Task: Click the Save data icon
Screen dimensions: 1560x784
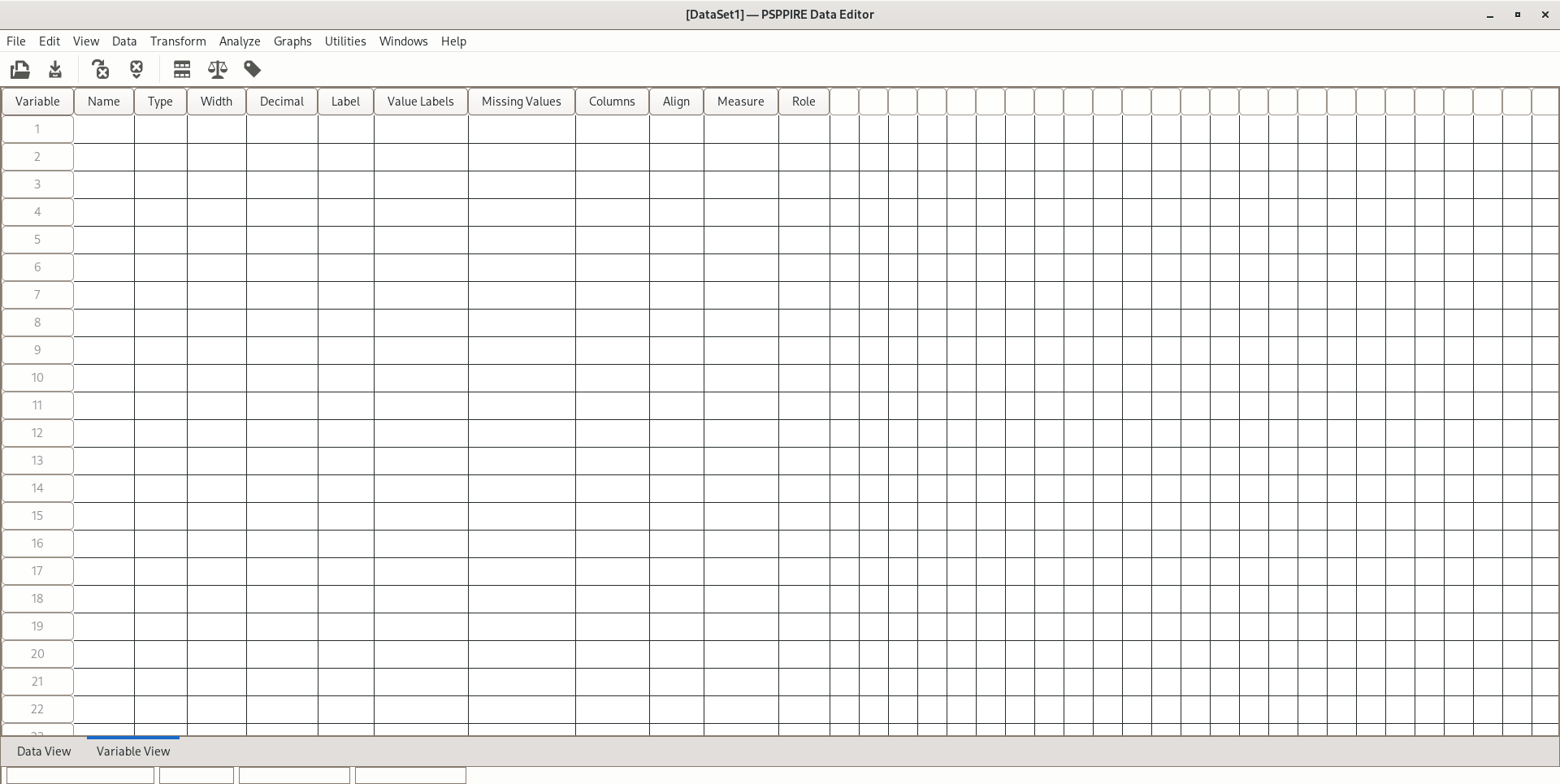Action: pos(55,70)
